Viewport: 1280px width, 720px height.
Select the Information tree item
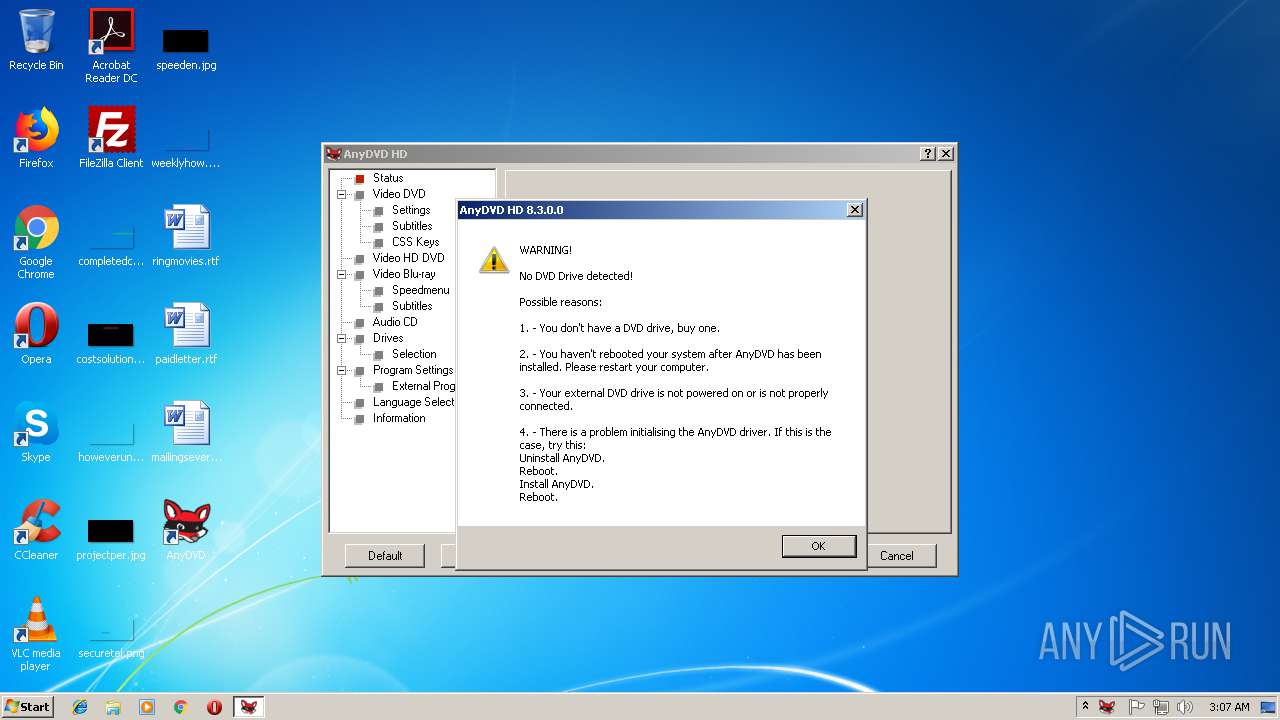(399, 418)
